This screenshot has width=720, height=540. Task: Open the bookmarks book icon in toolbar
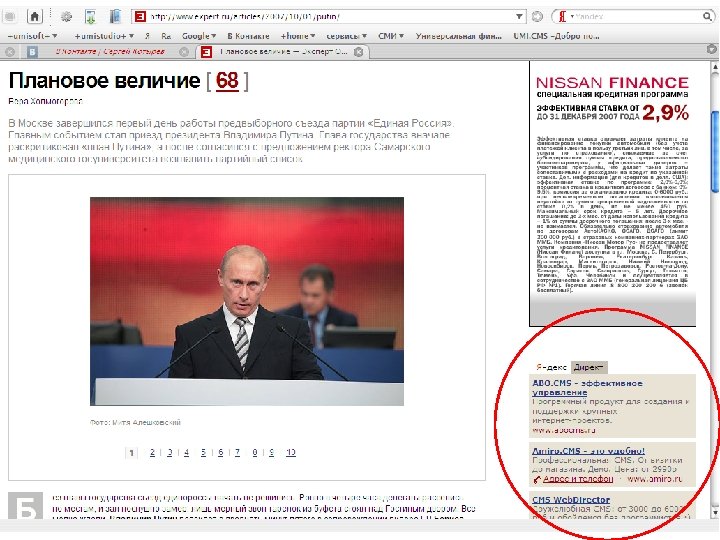coord(114,17)
